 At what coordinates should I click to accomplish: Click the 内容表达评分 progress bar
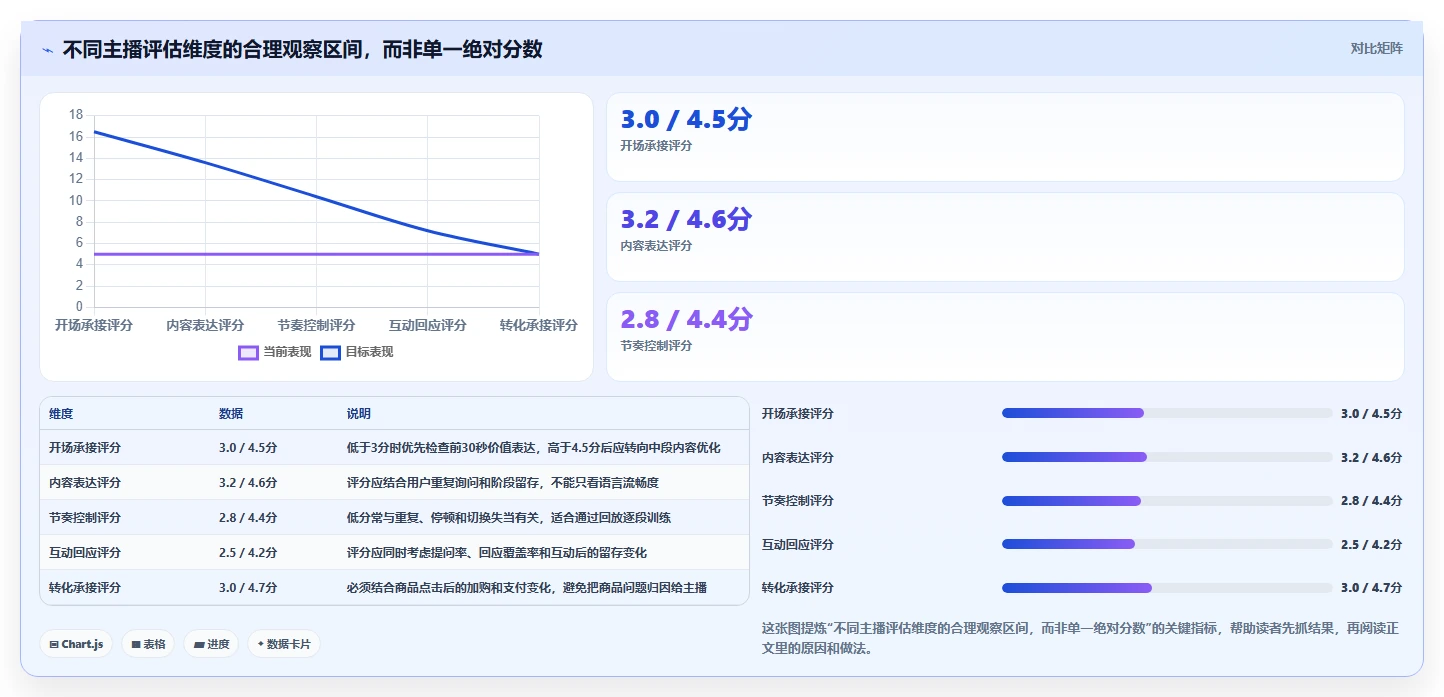coord(1167,457)
